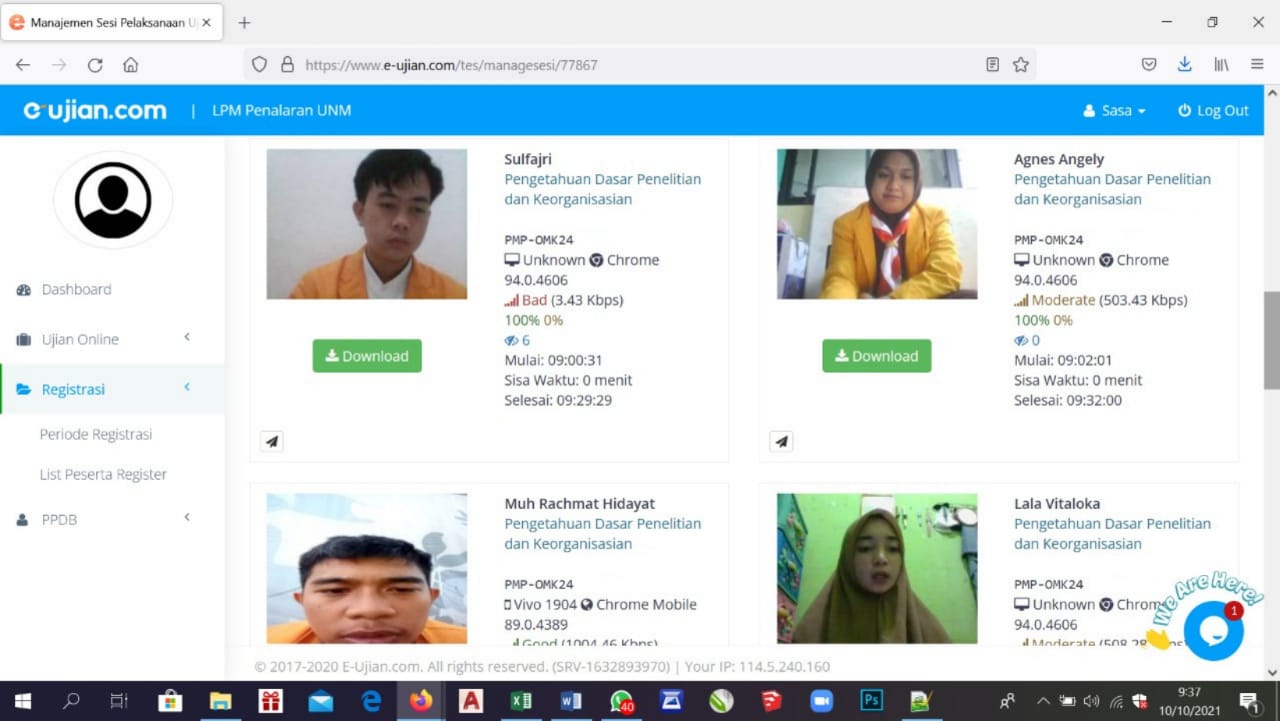The image size is (1280, 721).
Task: Open Periode Registrasi submenu
Action: tap(96, 434)
